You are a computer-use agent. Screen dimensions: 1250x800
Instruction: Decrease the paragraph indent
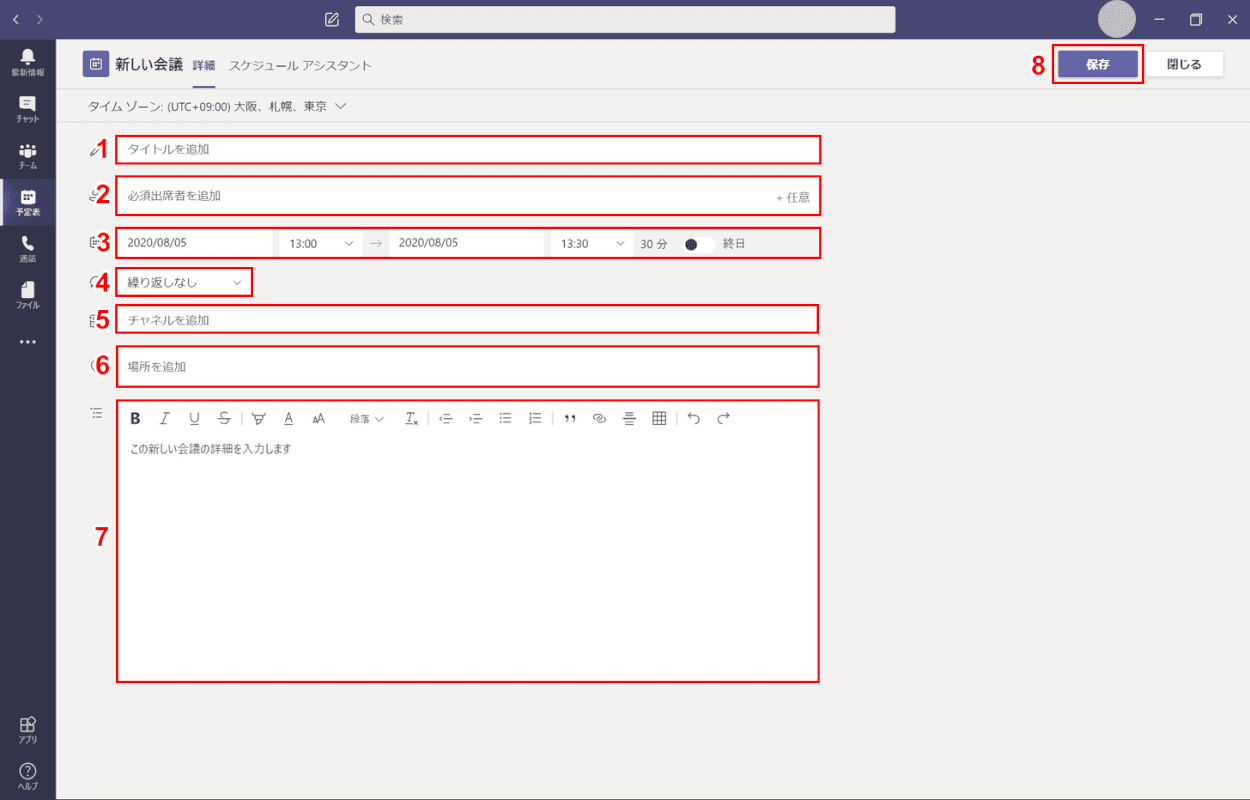click(446, 419)
